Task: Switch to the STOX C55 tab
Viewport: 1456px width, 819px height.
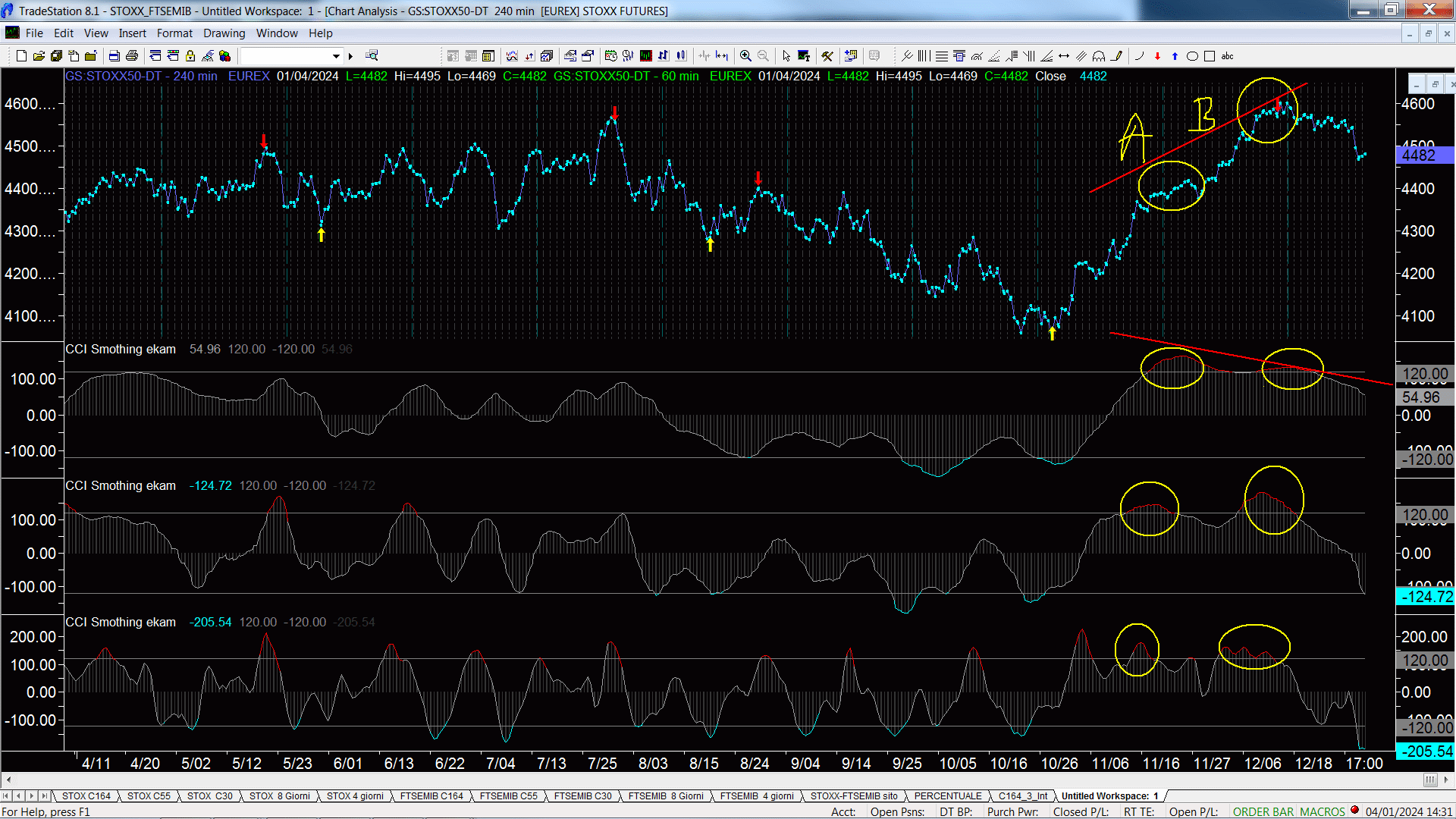Action: point(149,795)
